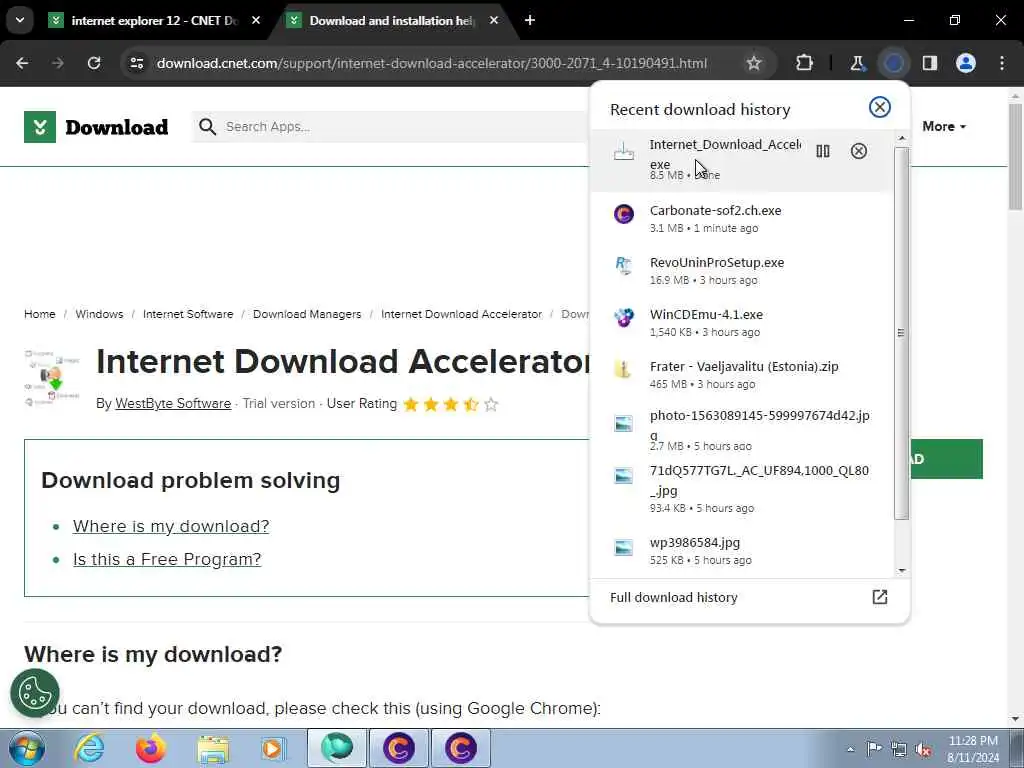1024x768 pixels.
Task: Switch to internet explorer 12 CNET tab
Action: 154,21
